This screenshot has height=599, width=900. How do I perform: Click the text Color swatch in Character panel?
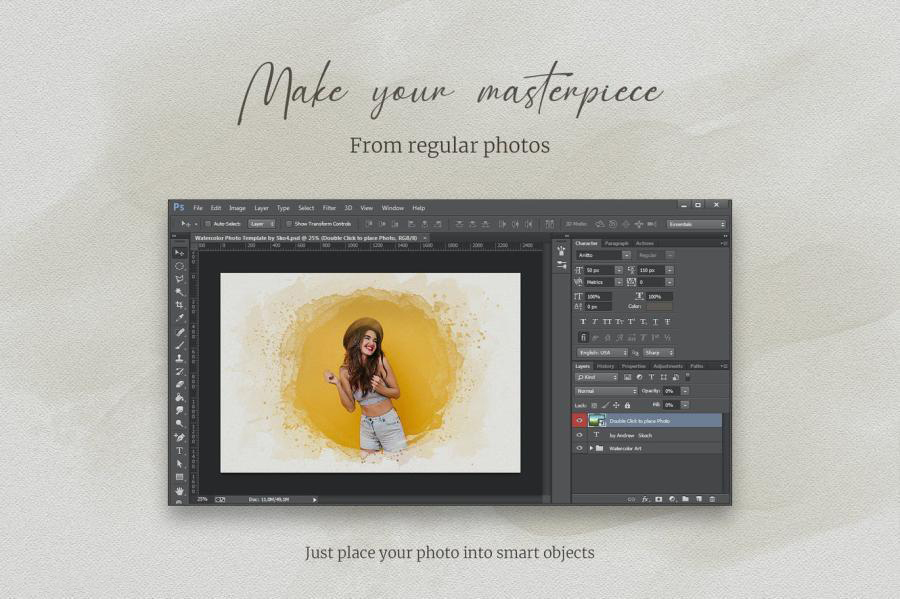pyautogui.click(x=659, y=307)
